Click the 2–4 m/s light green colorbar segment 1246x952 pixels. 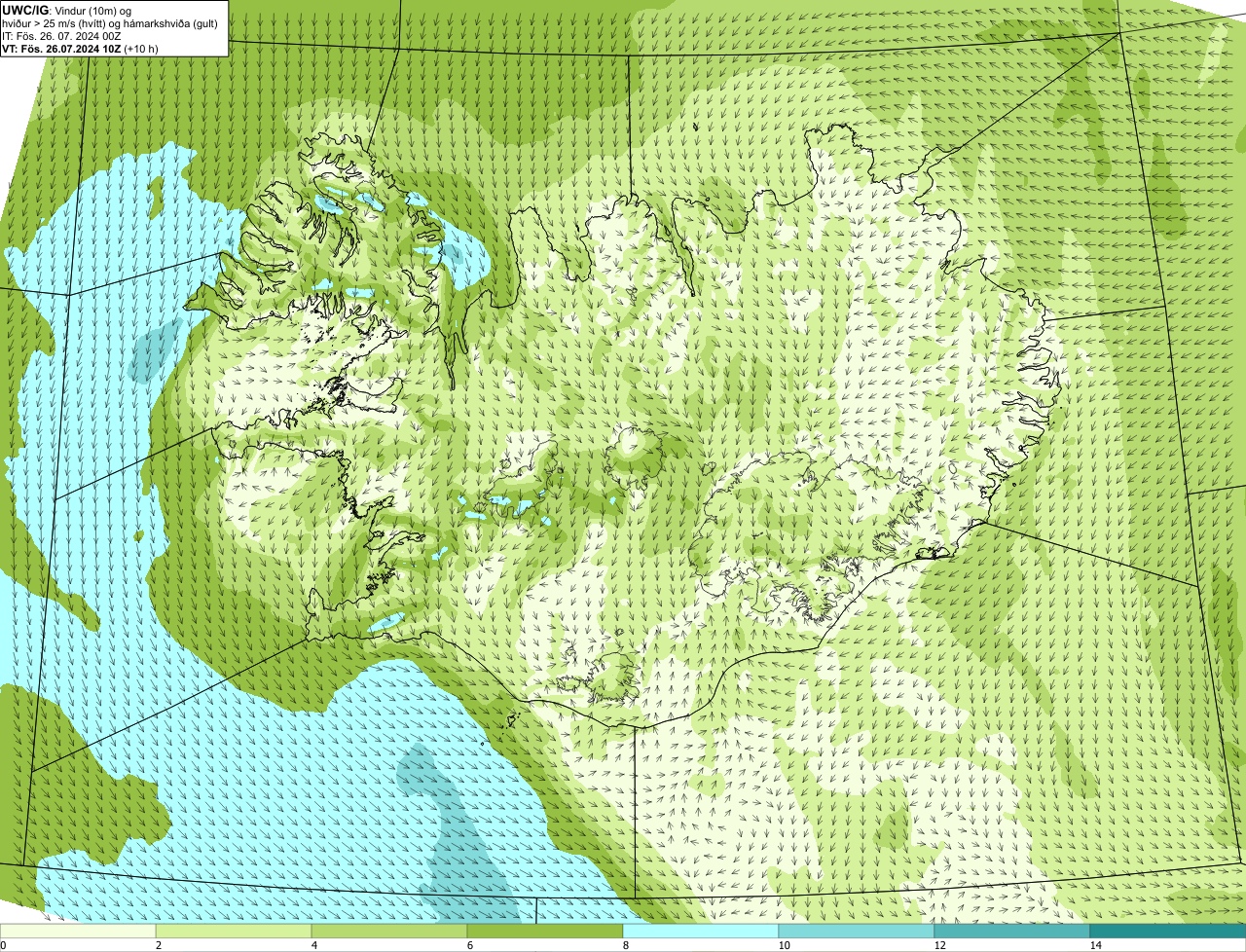coord(234,932)
